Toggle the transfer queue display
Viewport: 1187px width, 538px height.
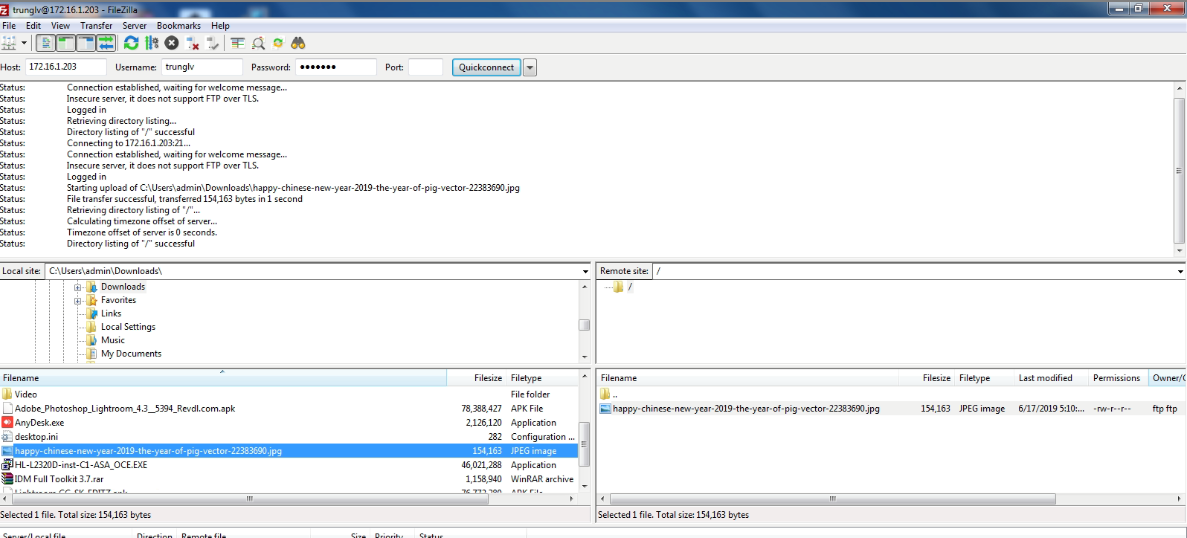click(106, 43)
